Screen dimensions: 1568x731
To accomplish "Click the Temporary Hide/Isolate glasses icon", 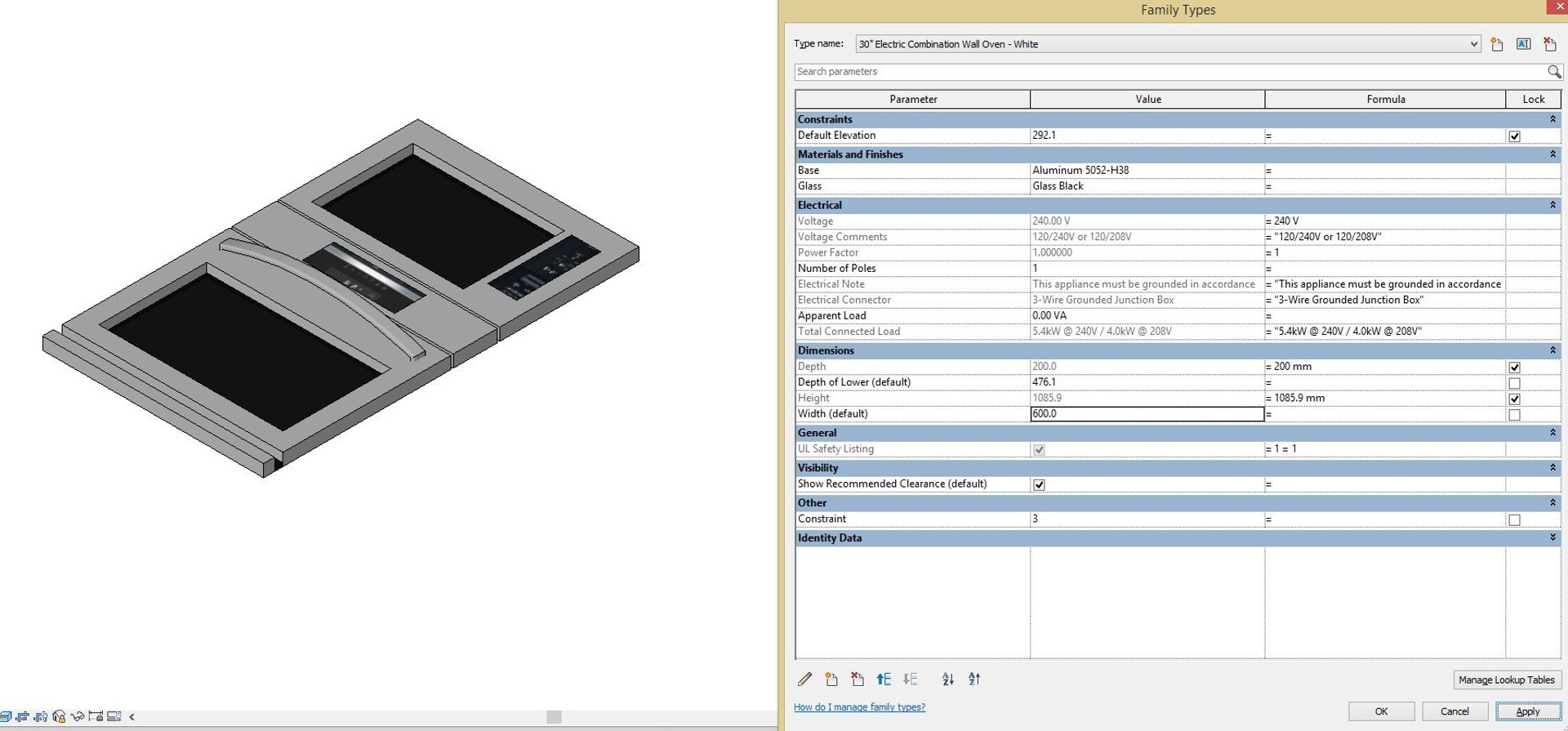I will (78, 716).
